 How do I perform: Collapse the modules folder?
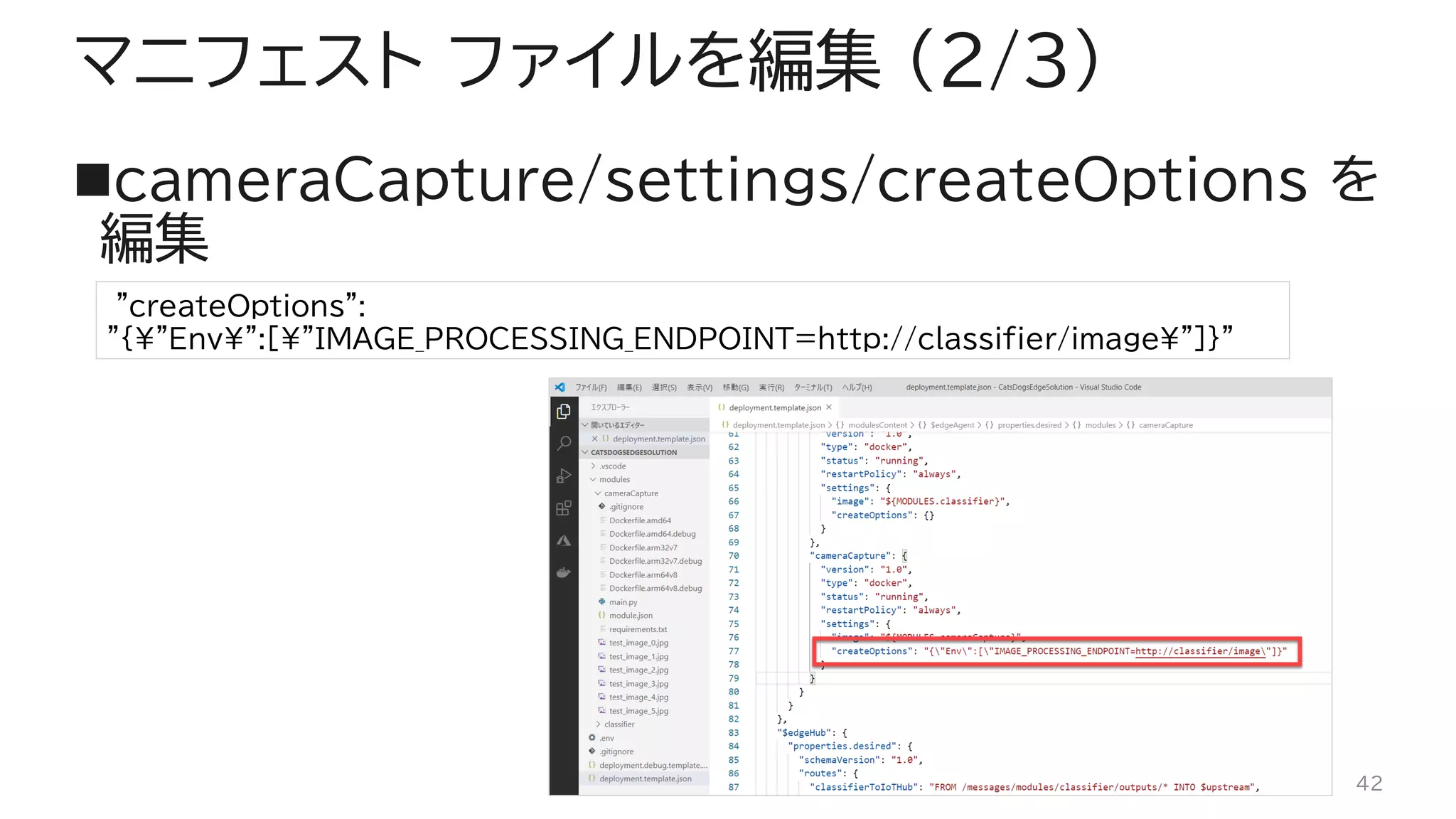tap(594, 480)
